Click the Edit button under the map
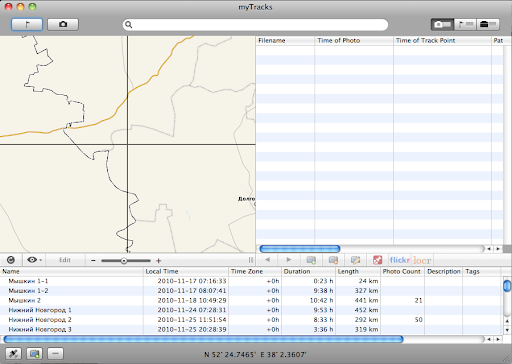 [x=65, y=260]
